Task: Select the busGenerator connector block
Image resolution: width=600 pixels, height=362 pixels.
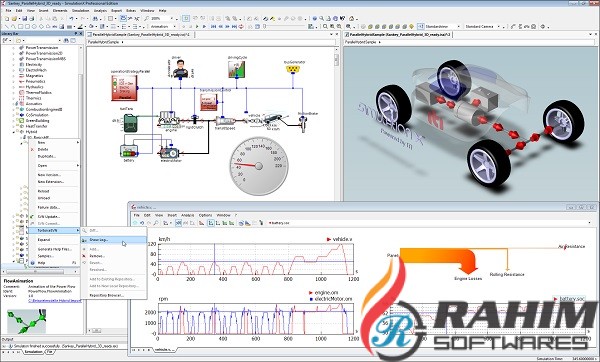Action: coord(293,69)
